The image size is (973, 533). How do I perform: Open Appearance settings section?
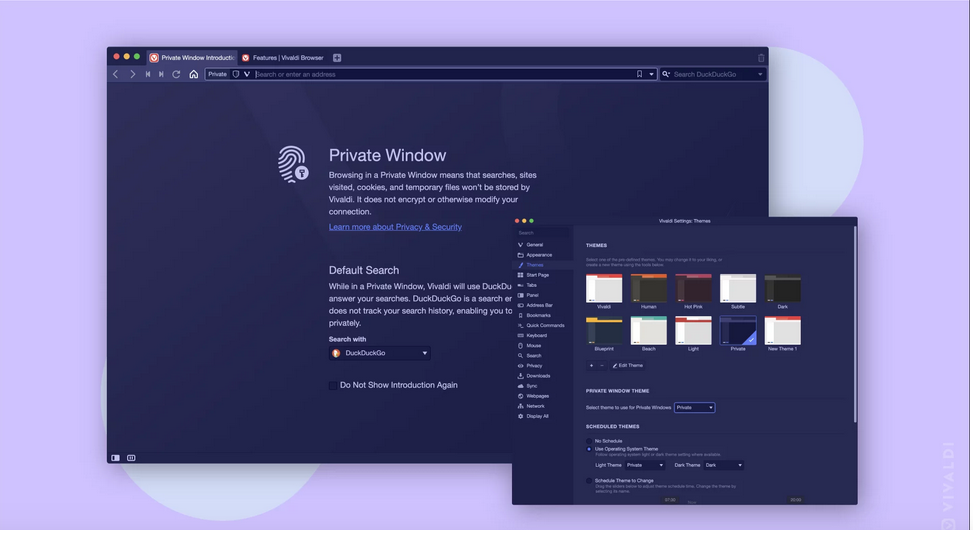pyautogui.click(x=540, y=255)
